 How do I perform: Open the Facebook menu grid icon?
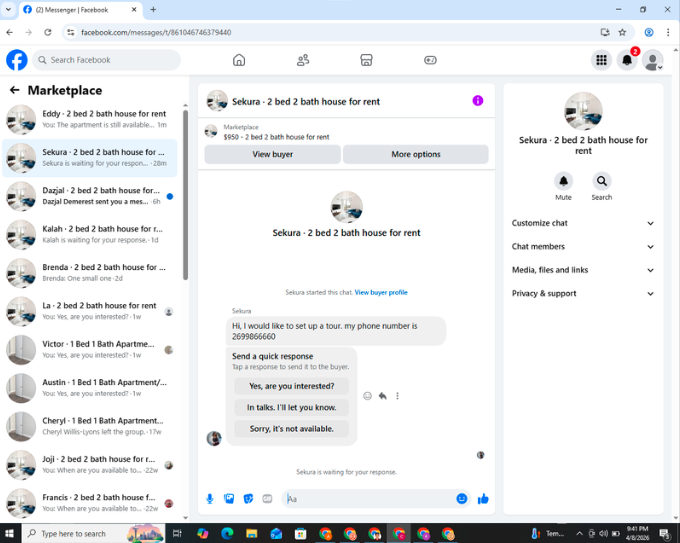[x=601, y=60]
